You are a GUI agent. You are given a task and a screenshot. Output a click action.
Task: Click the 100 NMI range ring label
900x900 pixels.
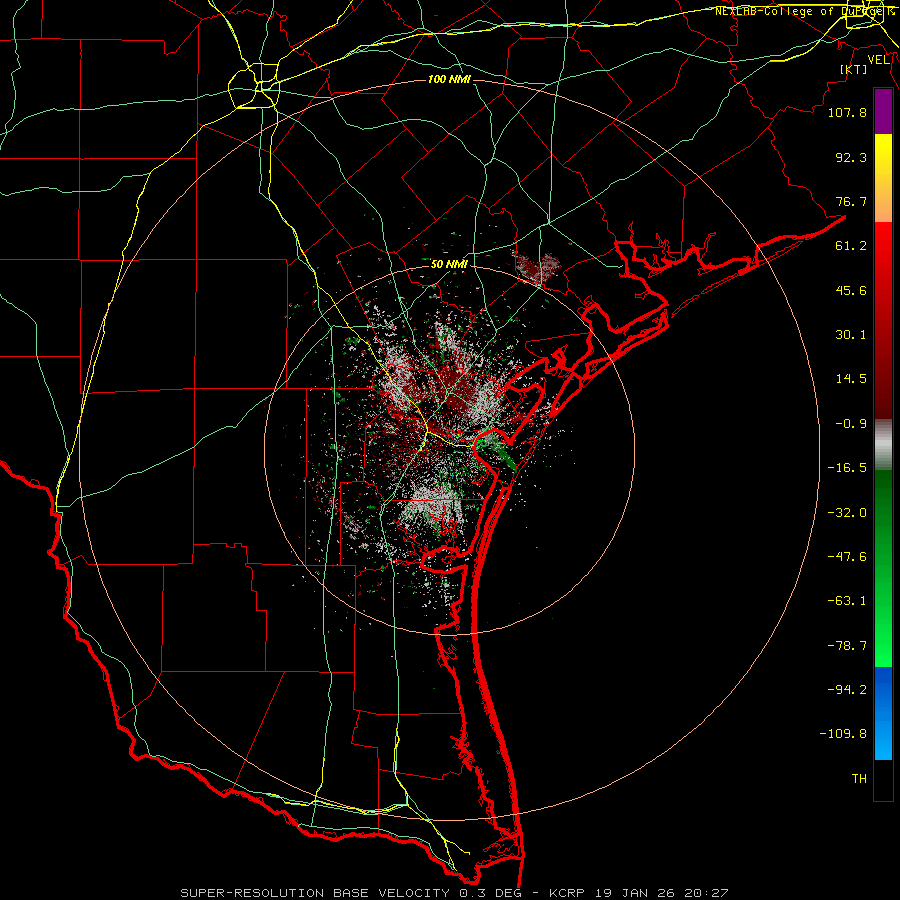point(449,79)
